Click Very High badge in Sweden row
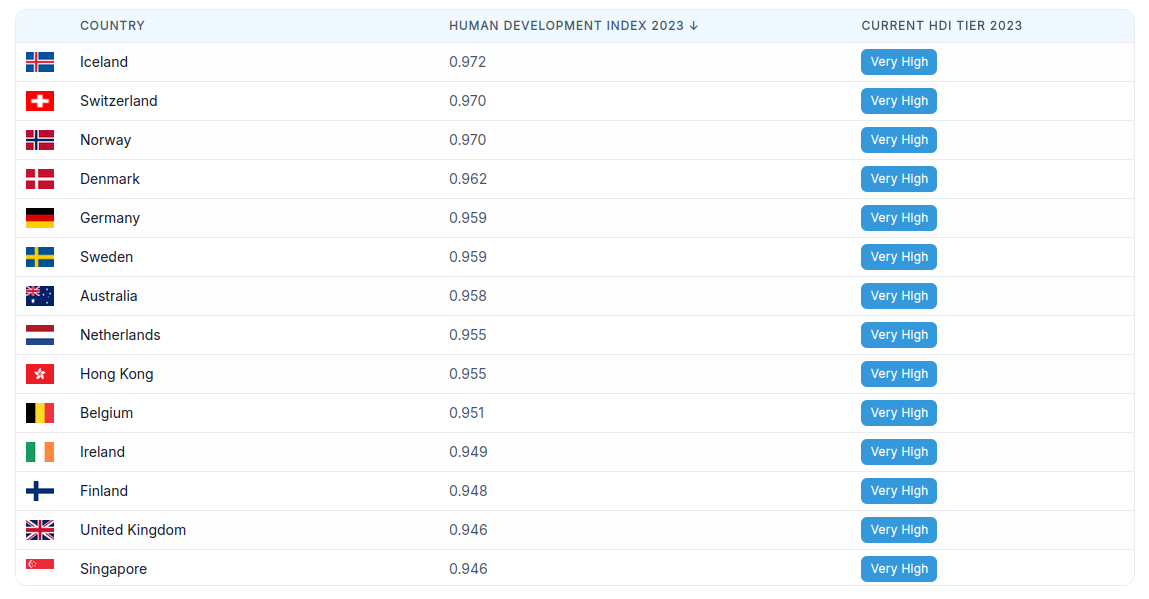 pos(898,257)
